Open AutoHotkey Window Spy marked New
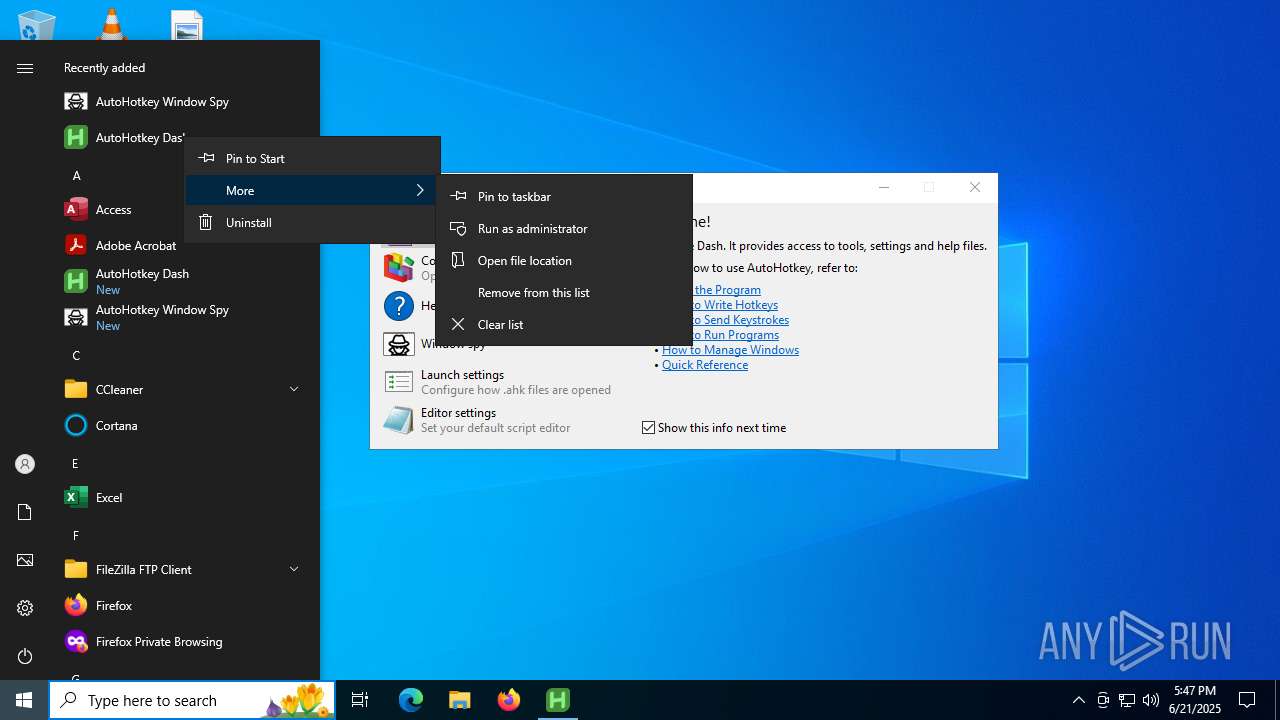The image size is (1280, 720). pos(160,318)
